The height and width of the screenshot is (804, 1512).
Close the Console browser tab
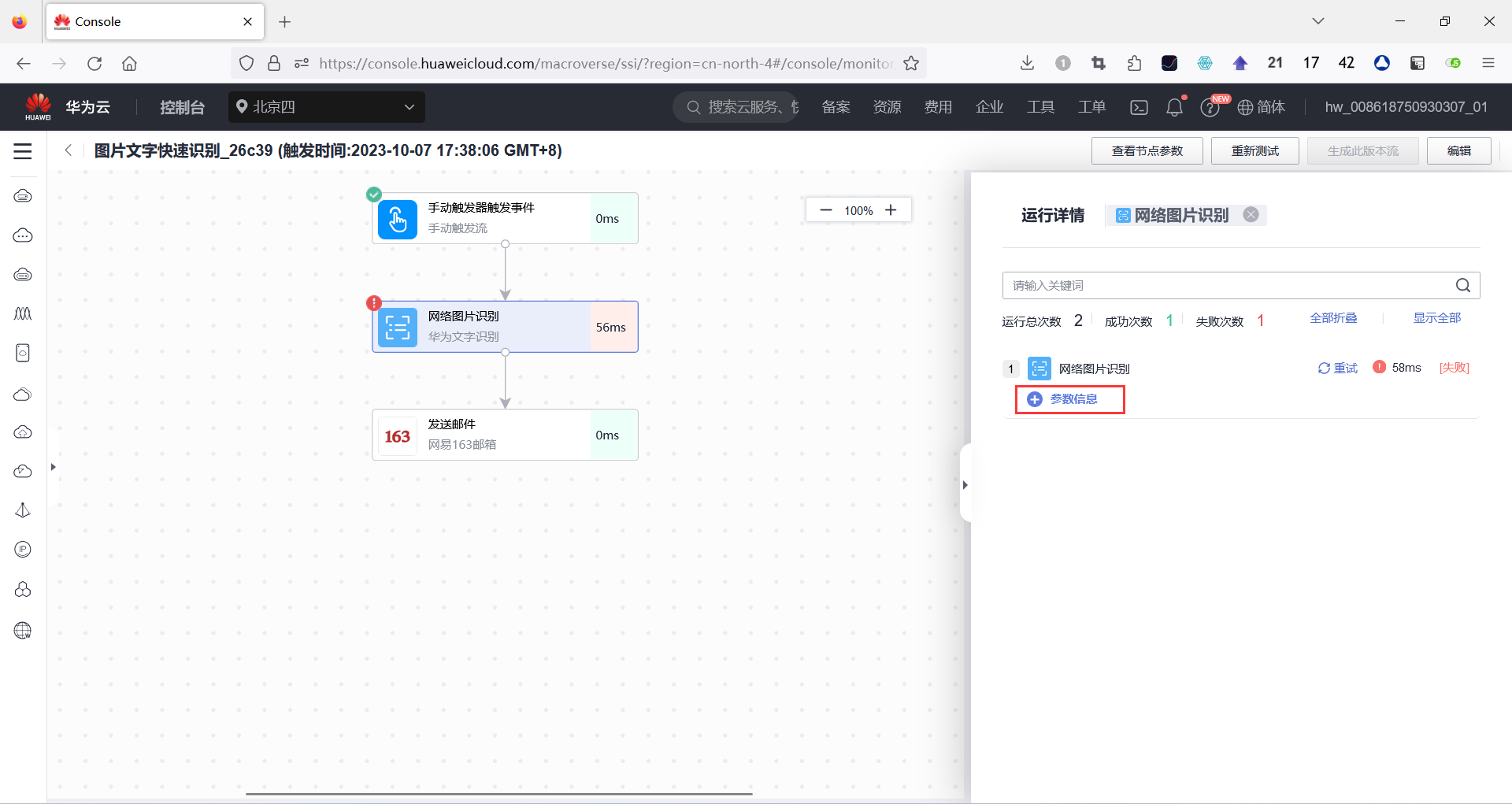pyautogui.click(x=247, y=21)
